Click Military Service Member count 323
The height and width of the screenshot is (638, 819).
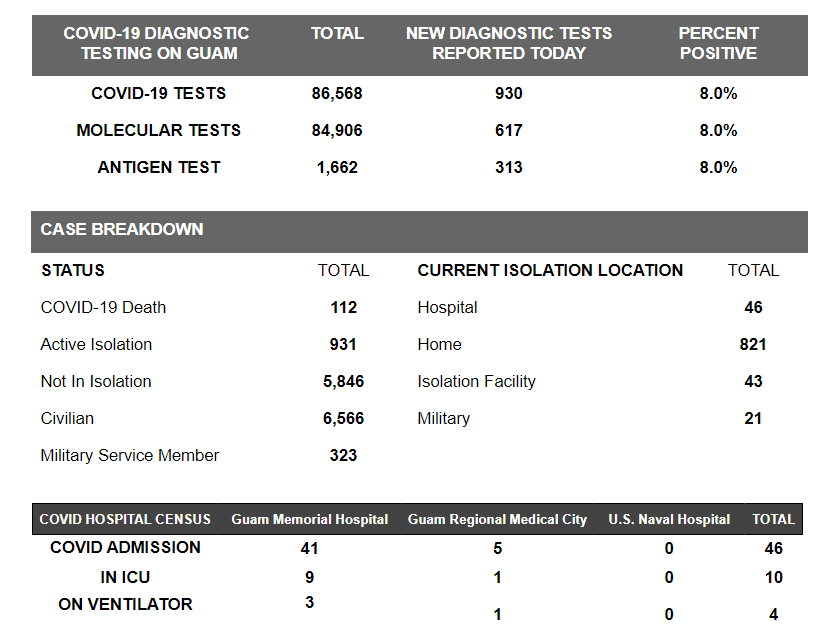pyautogui.click(x=343, y=456)
